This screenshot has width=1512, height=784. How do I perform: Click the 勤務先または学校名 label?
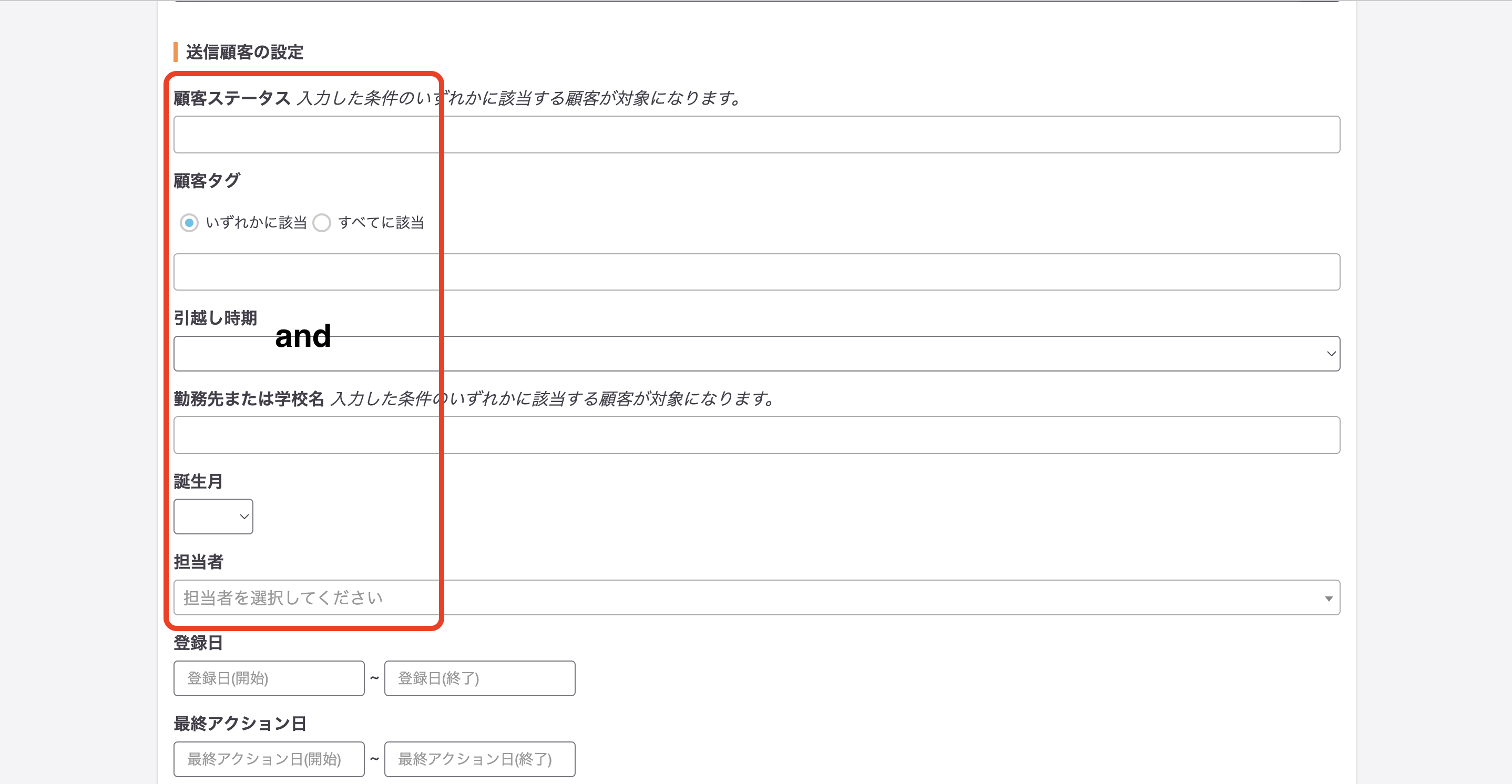click(x=249, y=399)
